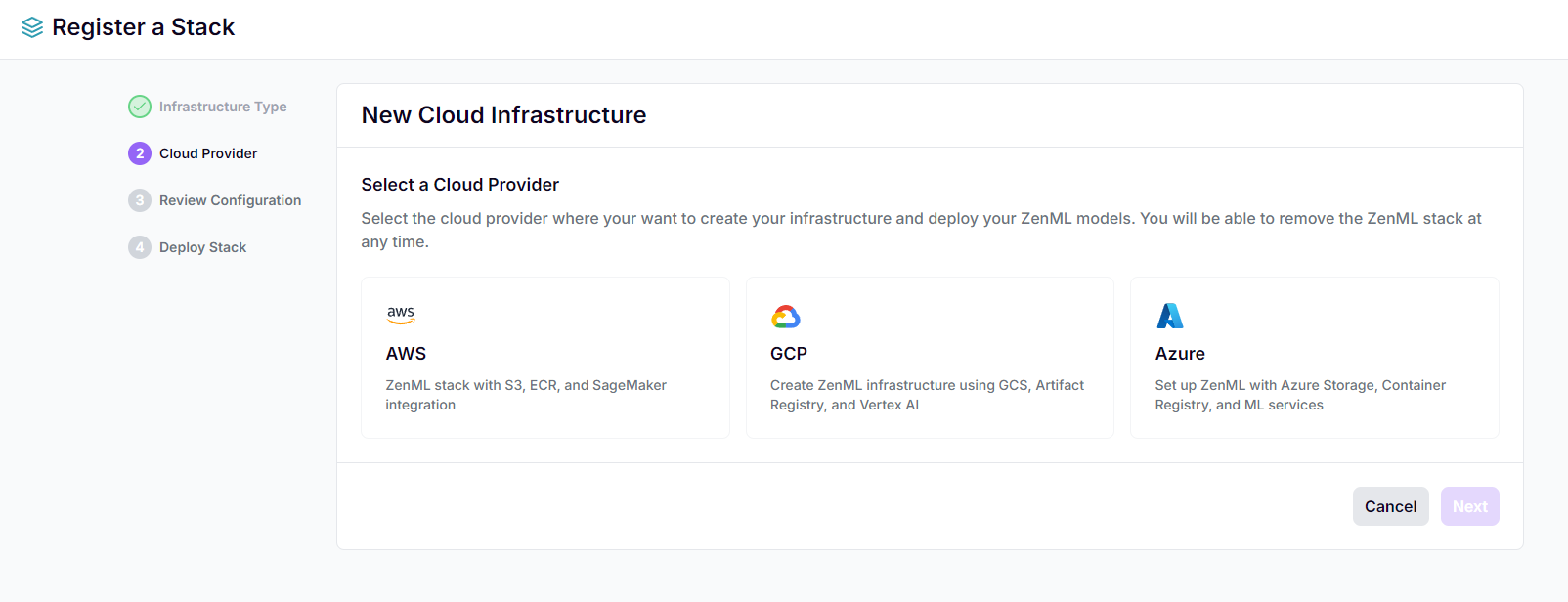Go to the Deploy Stack step
This screenshot has width=1568, height=602.
point(202,246)
